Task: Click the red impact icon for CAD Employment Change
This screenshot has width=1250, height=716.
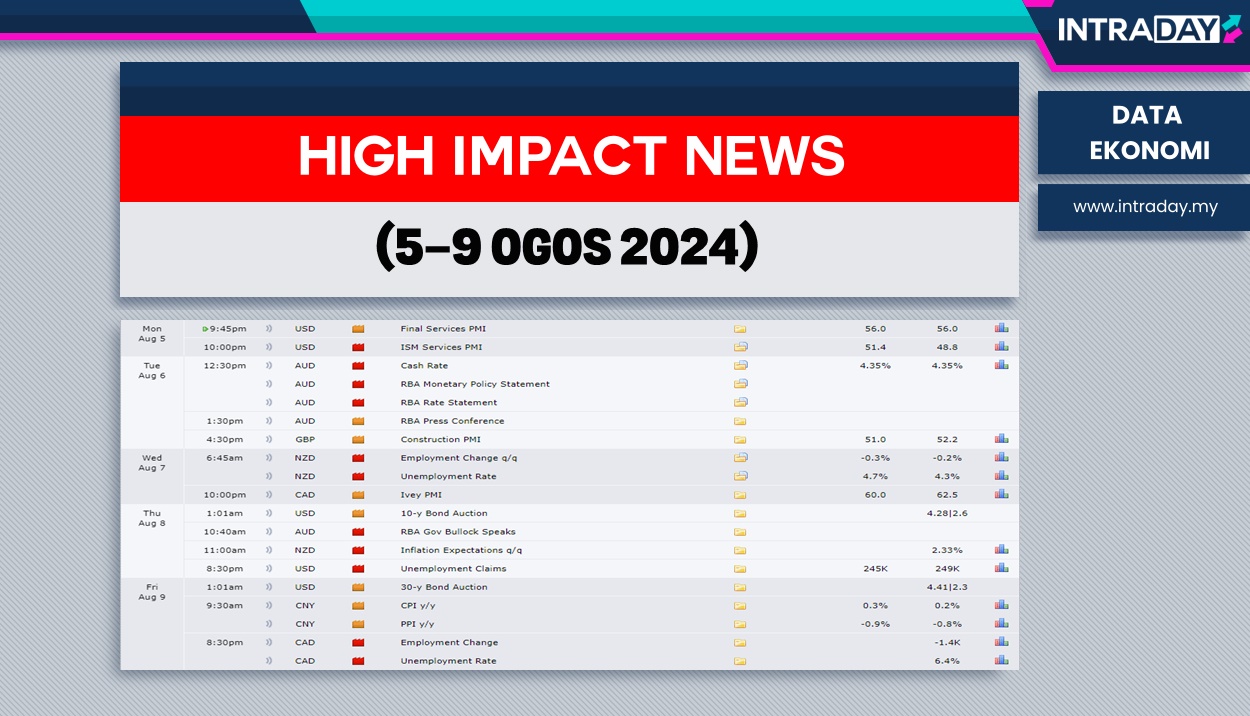Action: [x=357, y=642]
